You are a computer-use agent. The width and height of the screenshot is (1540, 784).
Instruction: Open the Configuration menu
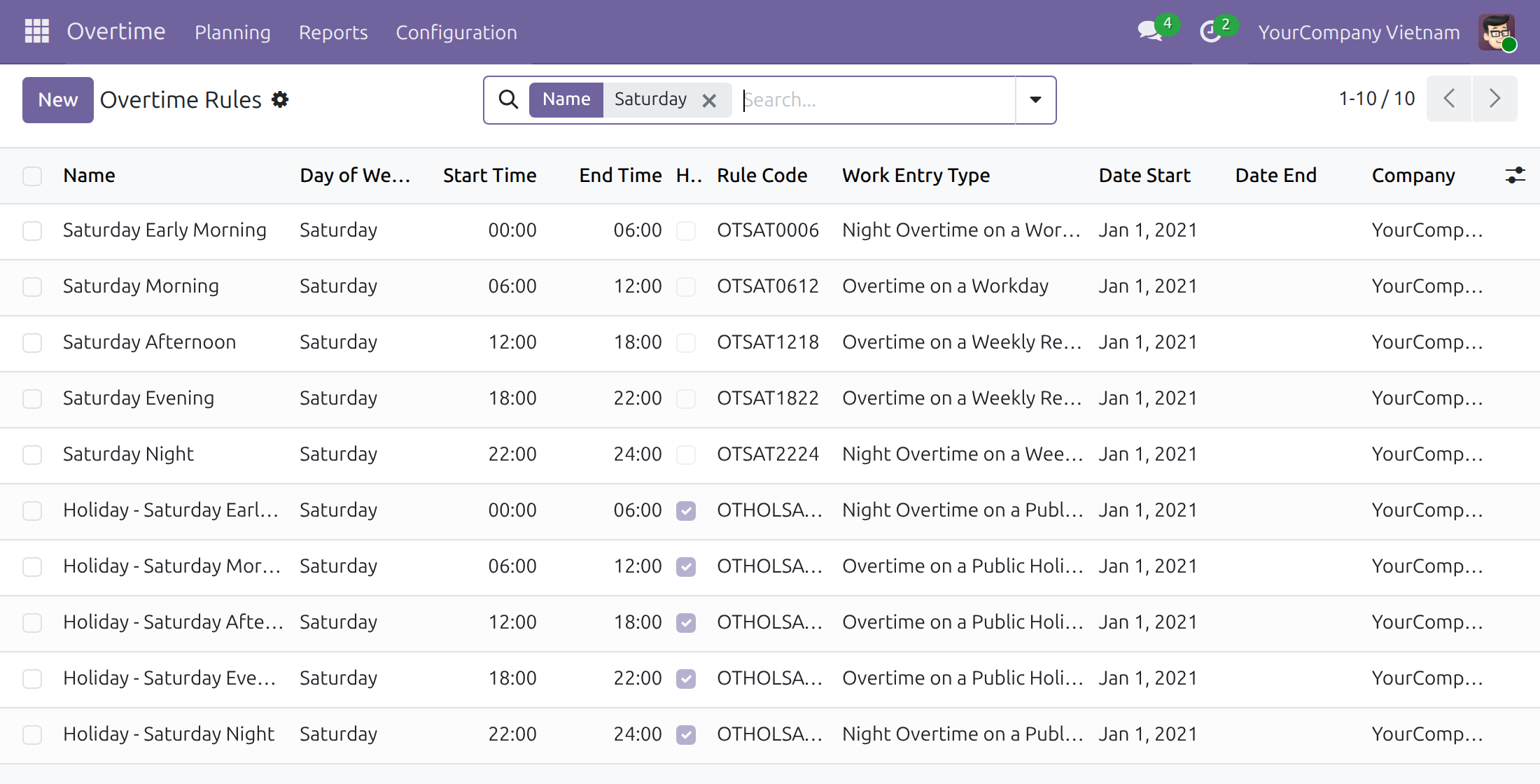point(456,32)
